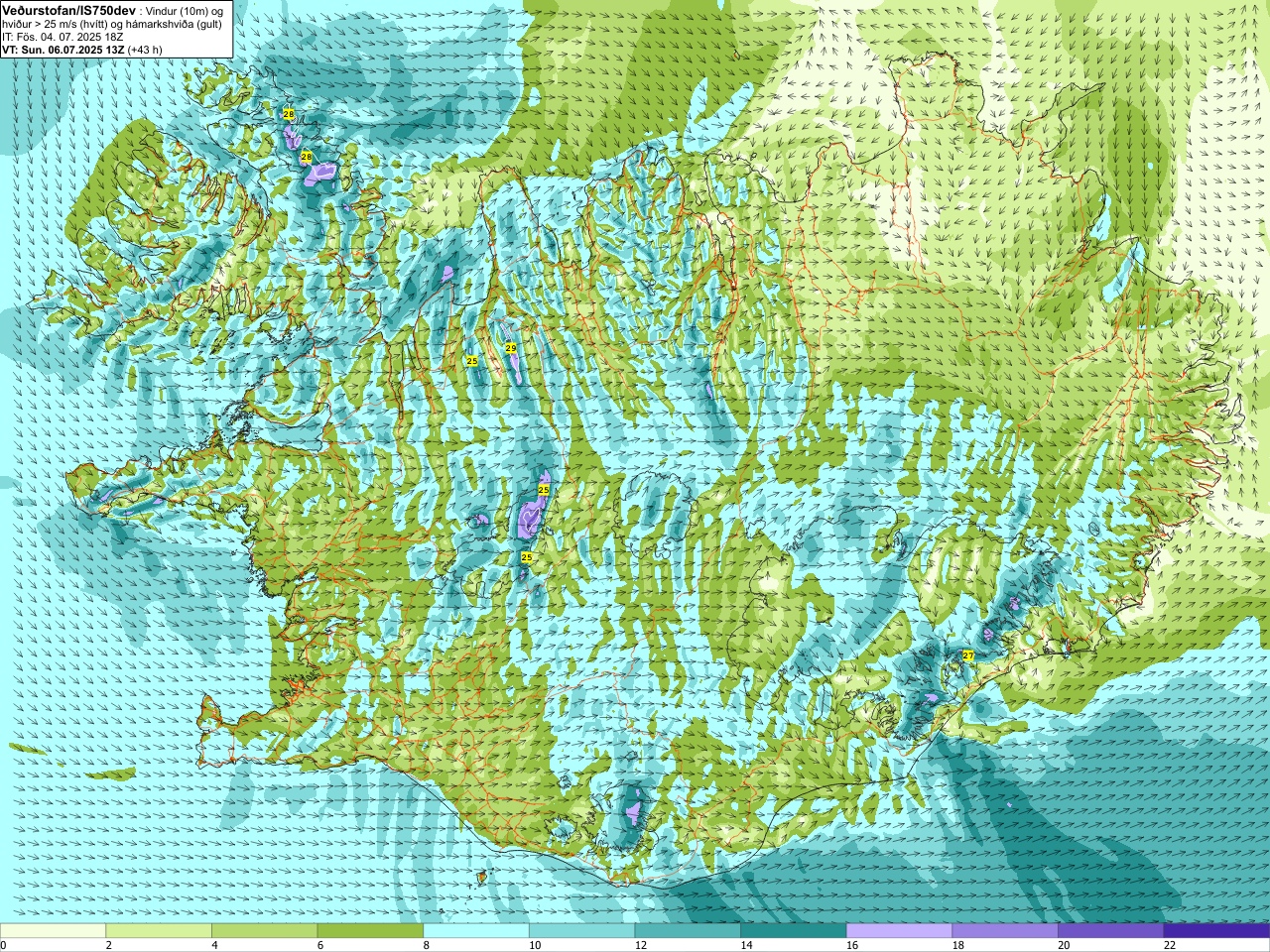Click the yellow '27' gust marker
Viewport: 1270px width, 952px height.
968,655
